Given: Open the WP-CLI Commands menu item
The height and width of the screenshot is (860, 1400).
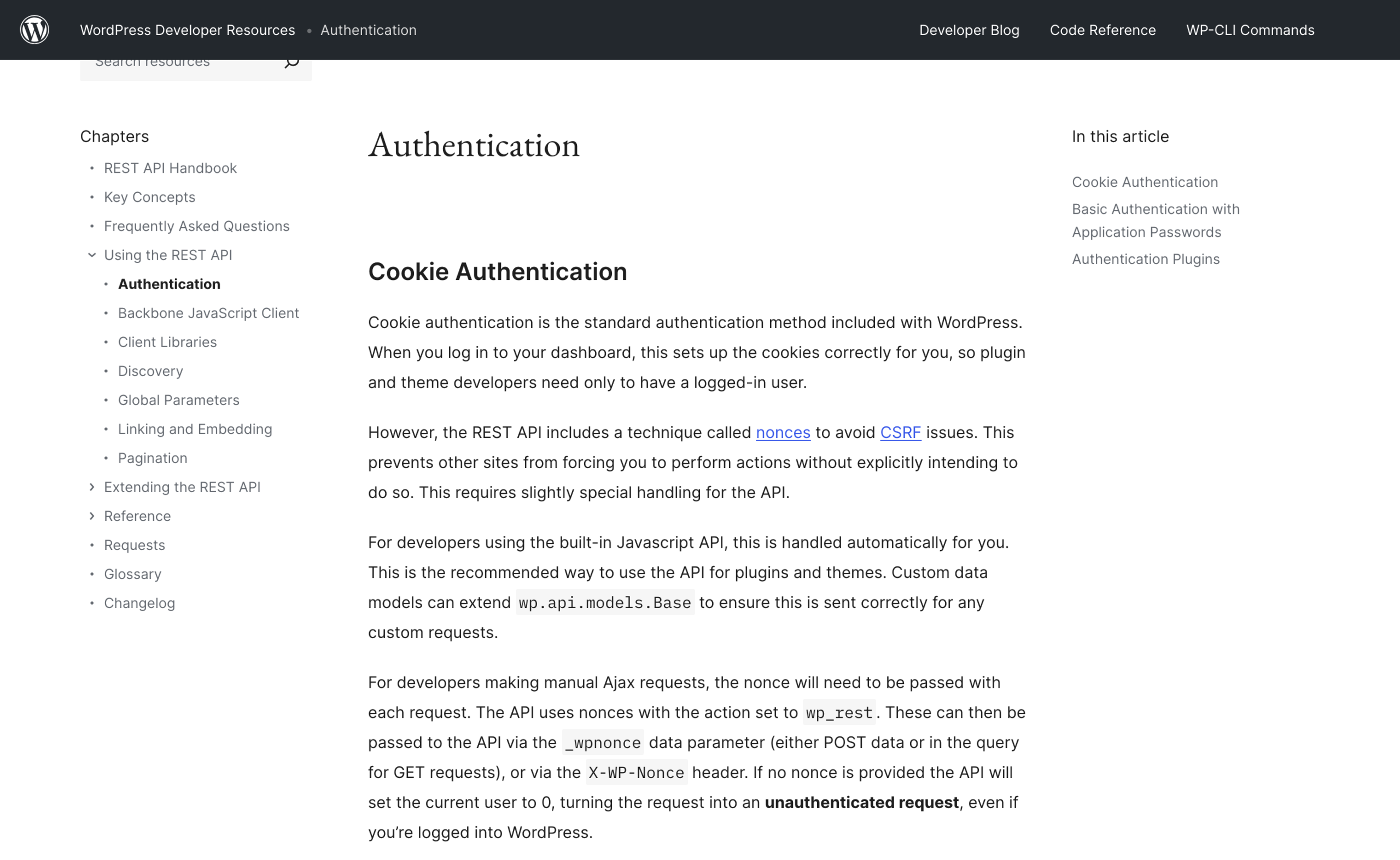Looking at the screenshot, I should tap(1250, 30).
